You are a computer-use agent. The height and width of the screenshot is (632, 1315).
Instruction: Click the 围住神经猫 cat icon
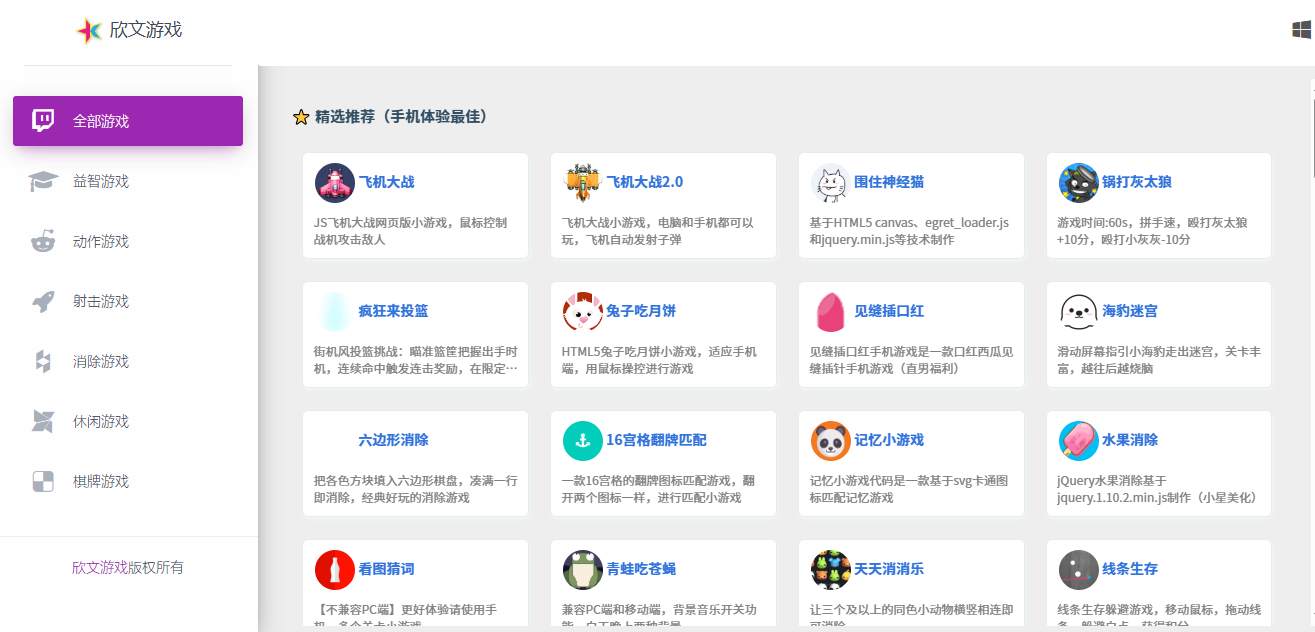tap(831, 183)
